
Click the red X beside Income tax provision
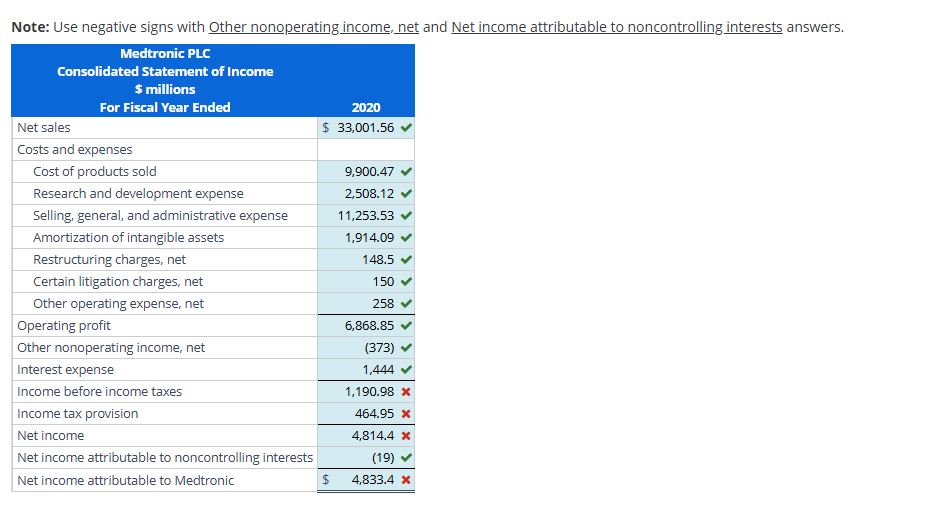(407, 414)
